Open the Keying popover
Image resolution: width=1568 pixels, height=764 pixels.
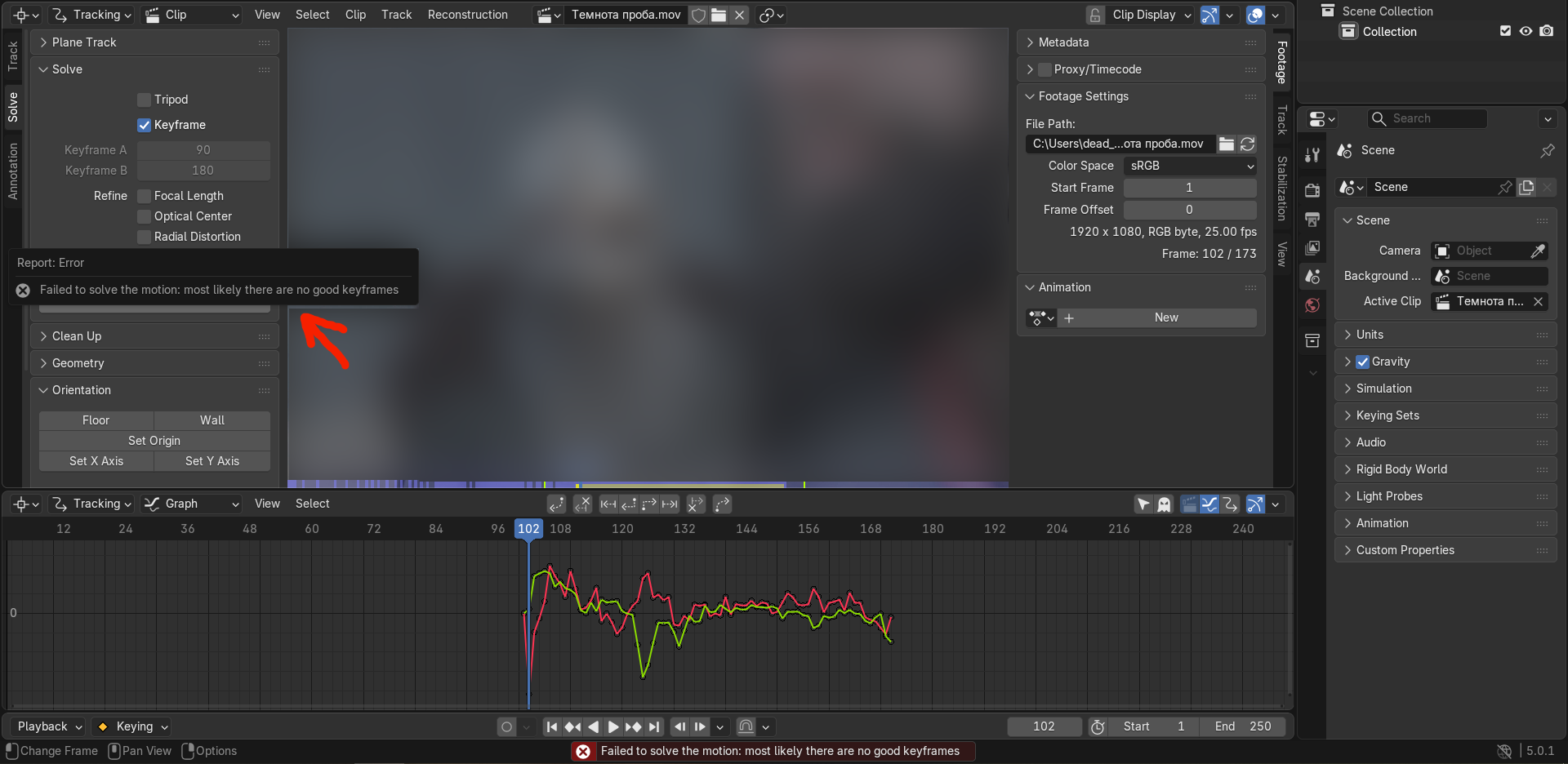tap(132, 726)
